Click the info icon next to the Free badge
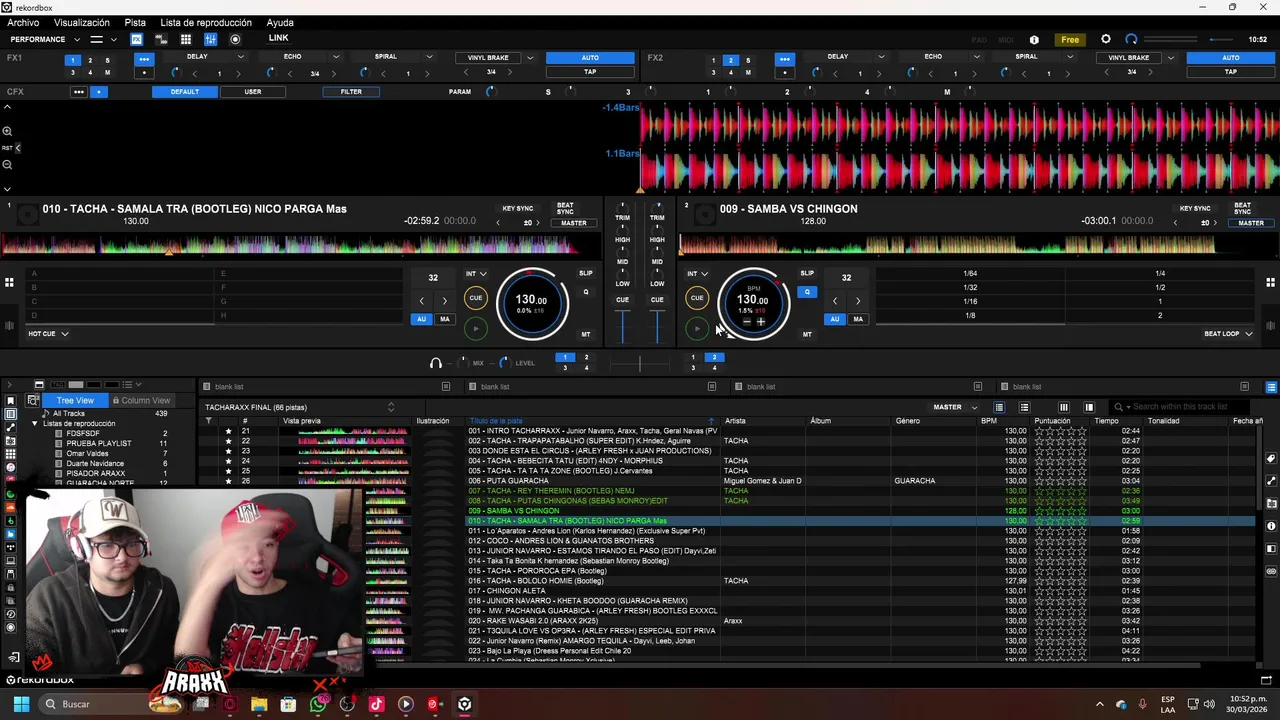1280x720 pixels. pos(1034,40)
